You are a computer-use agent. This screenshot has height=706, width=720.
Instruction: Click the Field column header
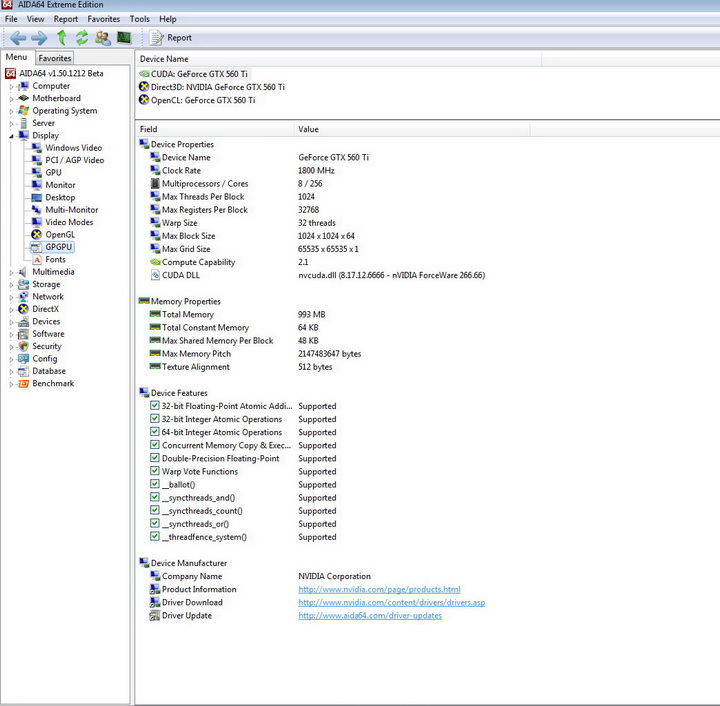(x=215, y=129)
